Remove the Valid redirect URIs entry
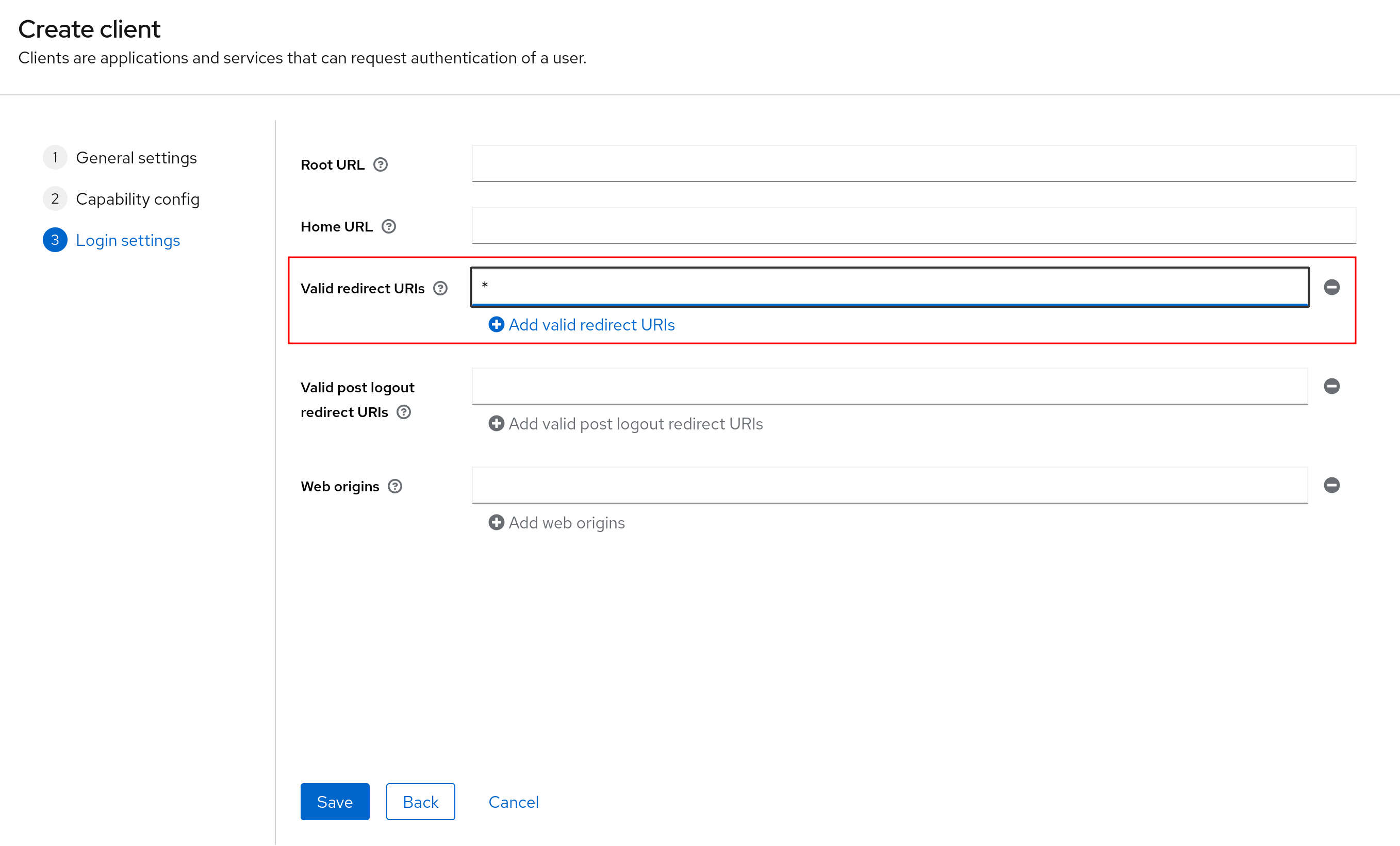Image resolution: width=1400 pixels, height=846 pixels. pyautogui.click(x=1332, y=288)
